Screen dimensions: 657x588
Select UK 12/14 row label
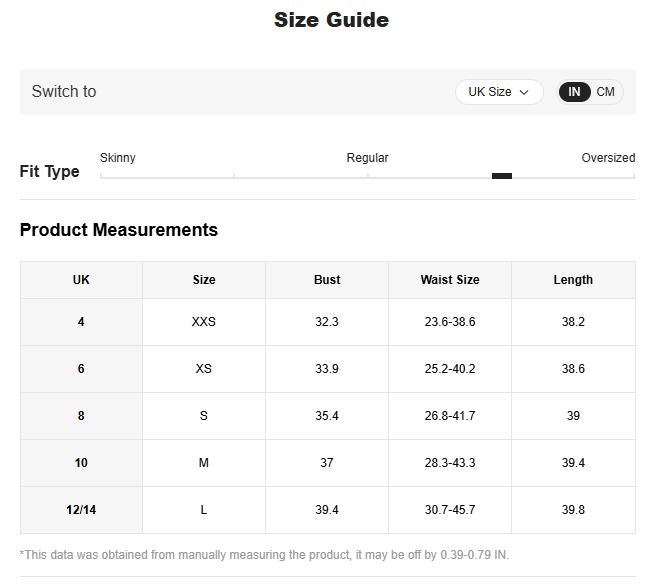coord(81,510)
